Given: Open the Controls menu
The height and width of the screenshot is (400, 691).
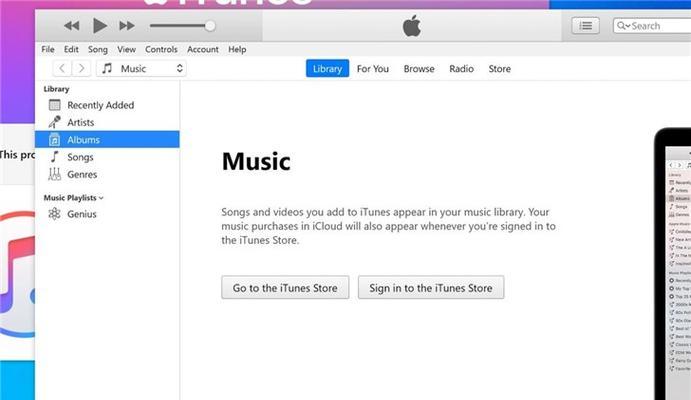Looking at the screenshot, I should pos(161,49).
